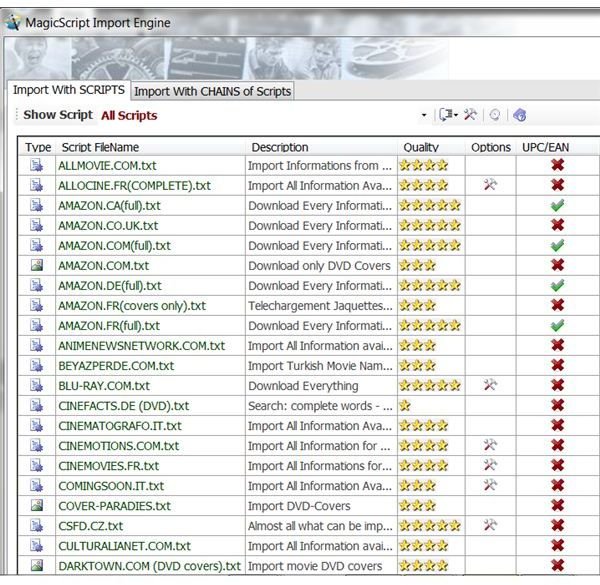The width and height of the screenshot is (600, 585).
Task: Sort by the Quality column header
Action: click(421, 147)
